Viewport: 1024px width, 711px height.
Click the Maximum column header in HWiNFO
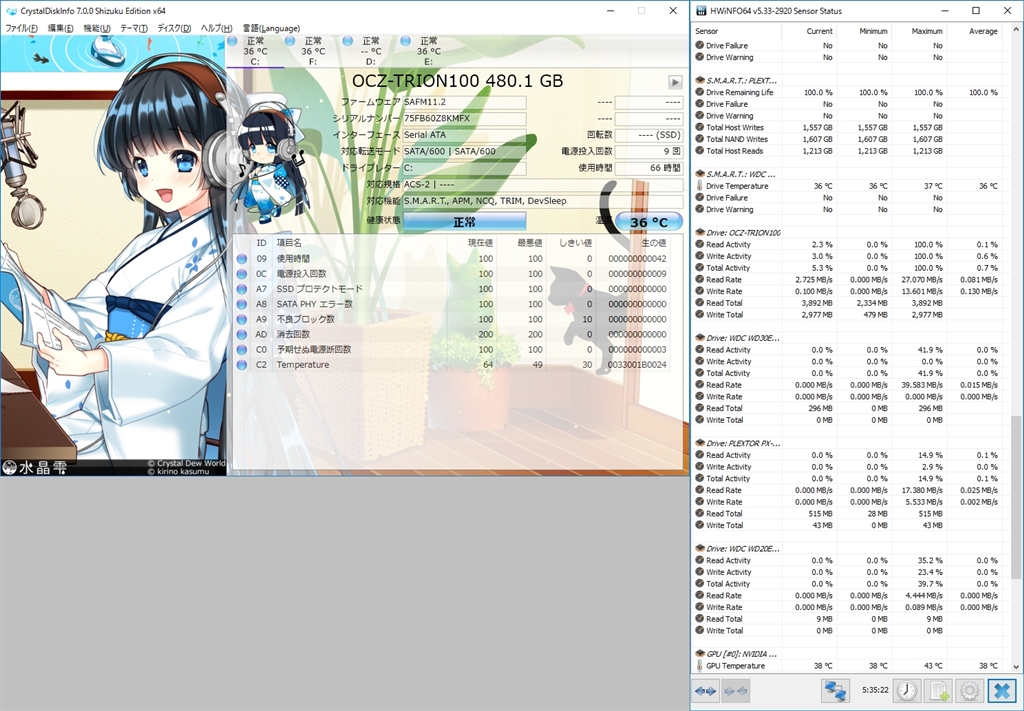[918, 31]
